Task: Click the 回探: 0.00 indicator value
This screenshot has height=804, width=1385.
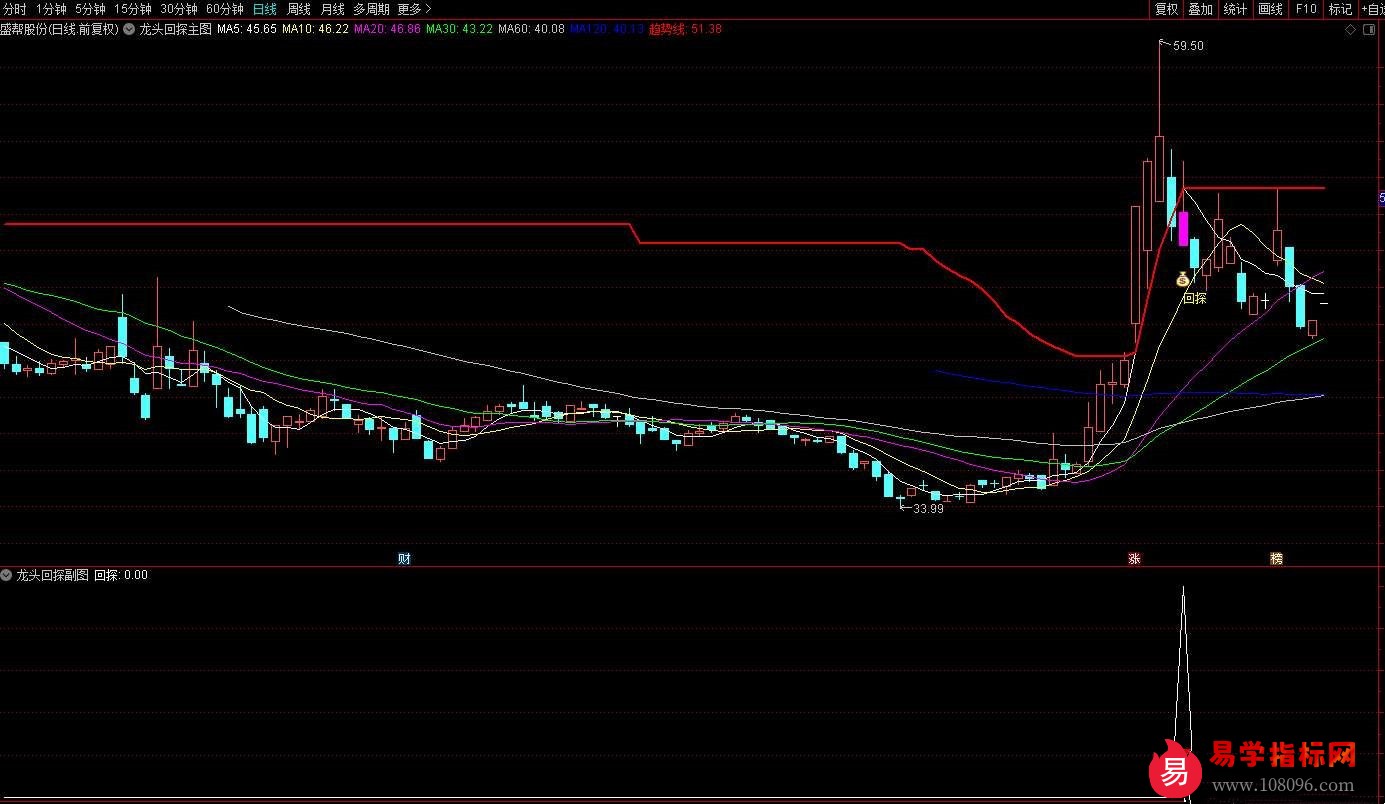Action: click(121, 575)
